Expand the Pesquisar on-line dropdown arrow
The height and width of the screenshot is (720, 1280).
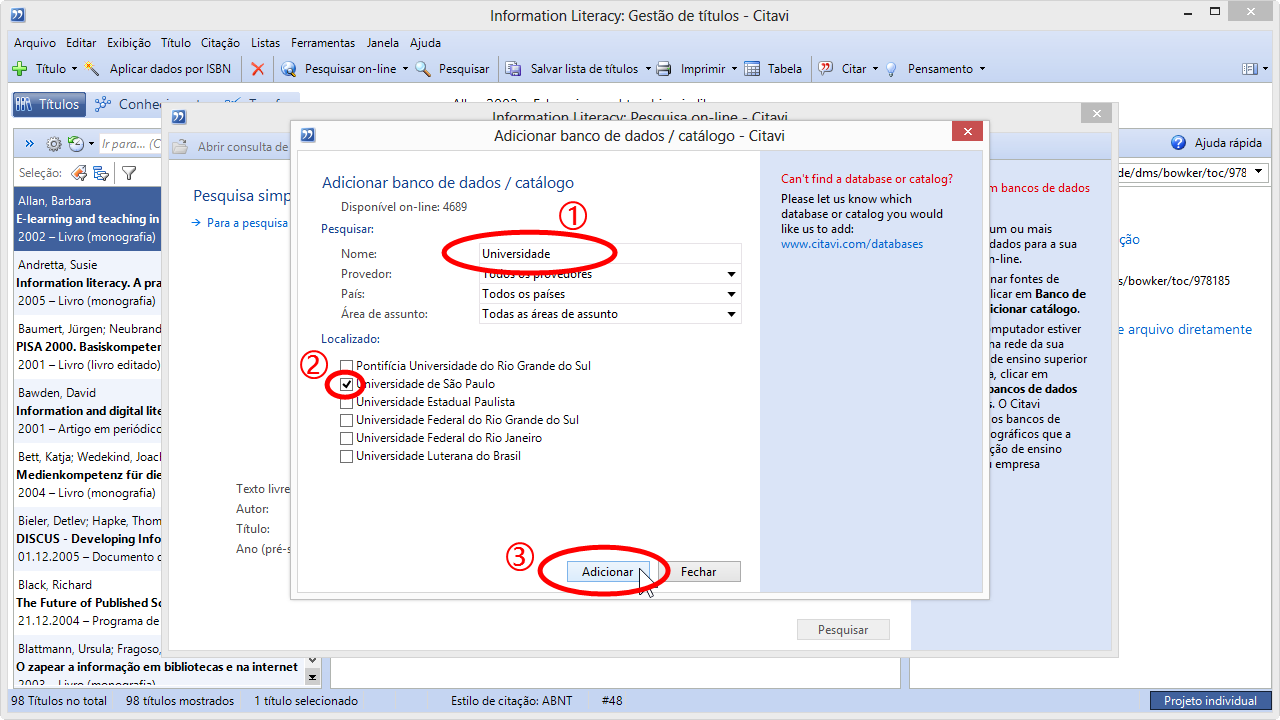[x=405, y=69]
